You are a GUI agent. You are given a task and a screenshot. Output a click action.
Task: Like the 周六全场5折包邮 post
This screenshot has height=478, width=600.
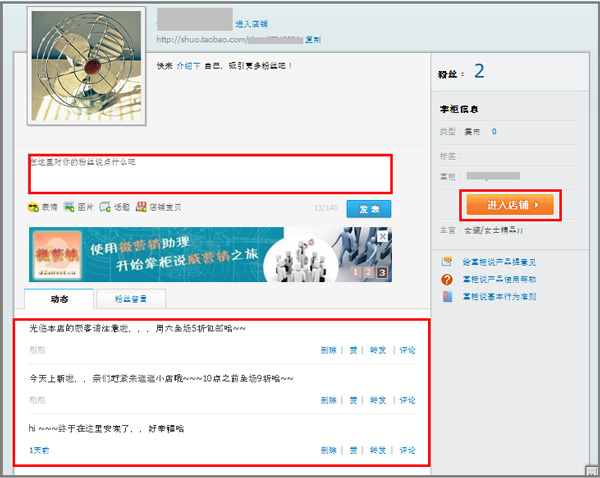coord(354,350)
